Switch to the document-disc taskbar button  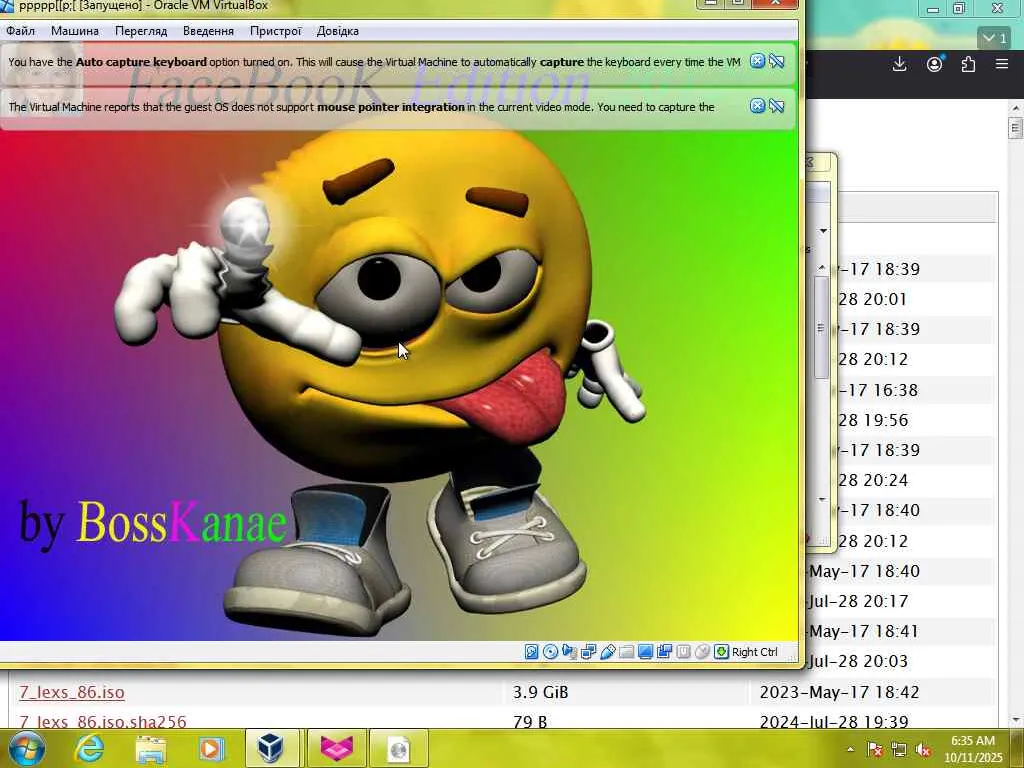point(398,748)
